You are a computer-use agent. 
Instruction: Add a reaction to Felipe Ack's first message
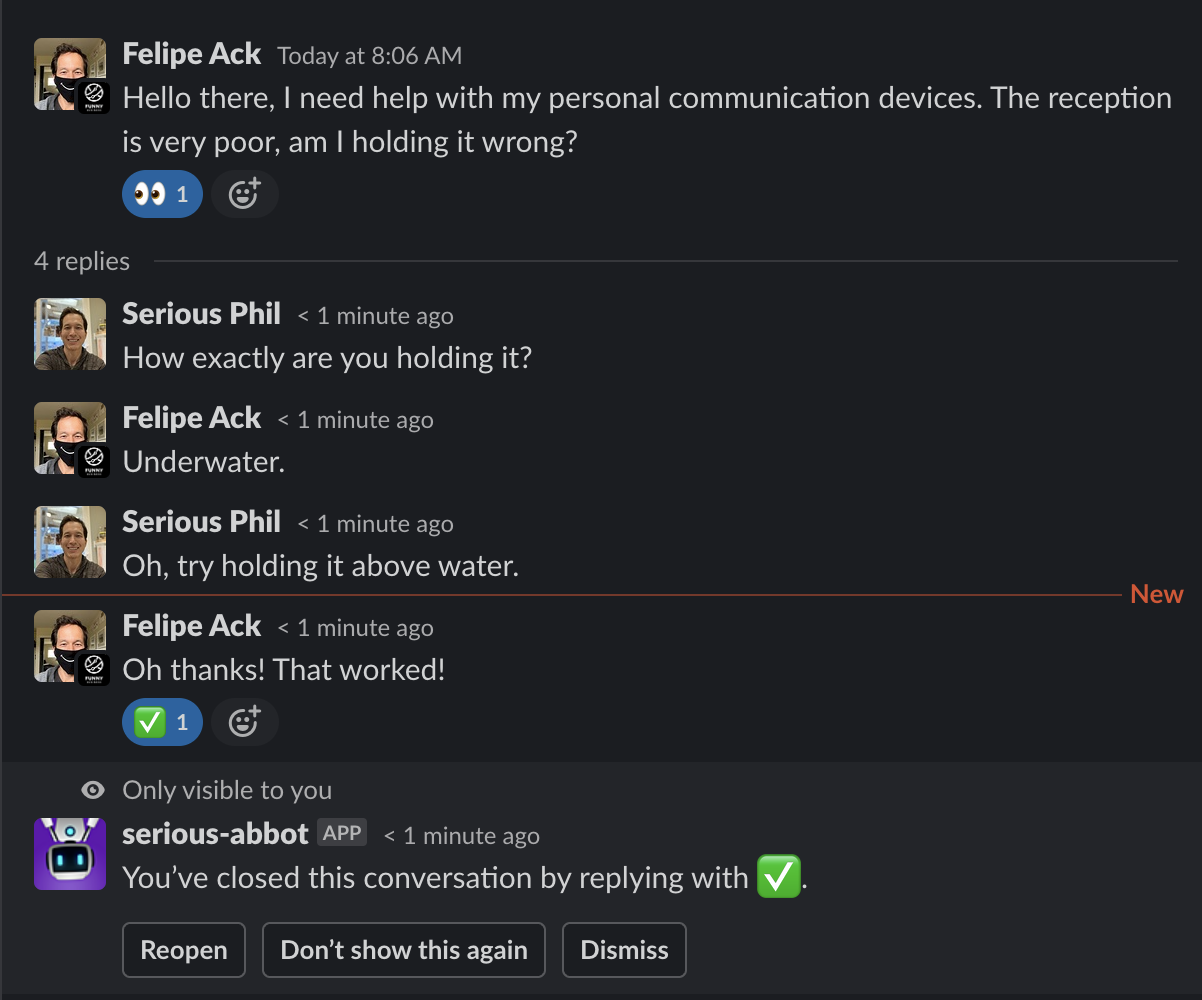244,193
